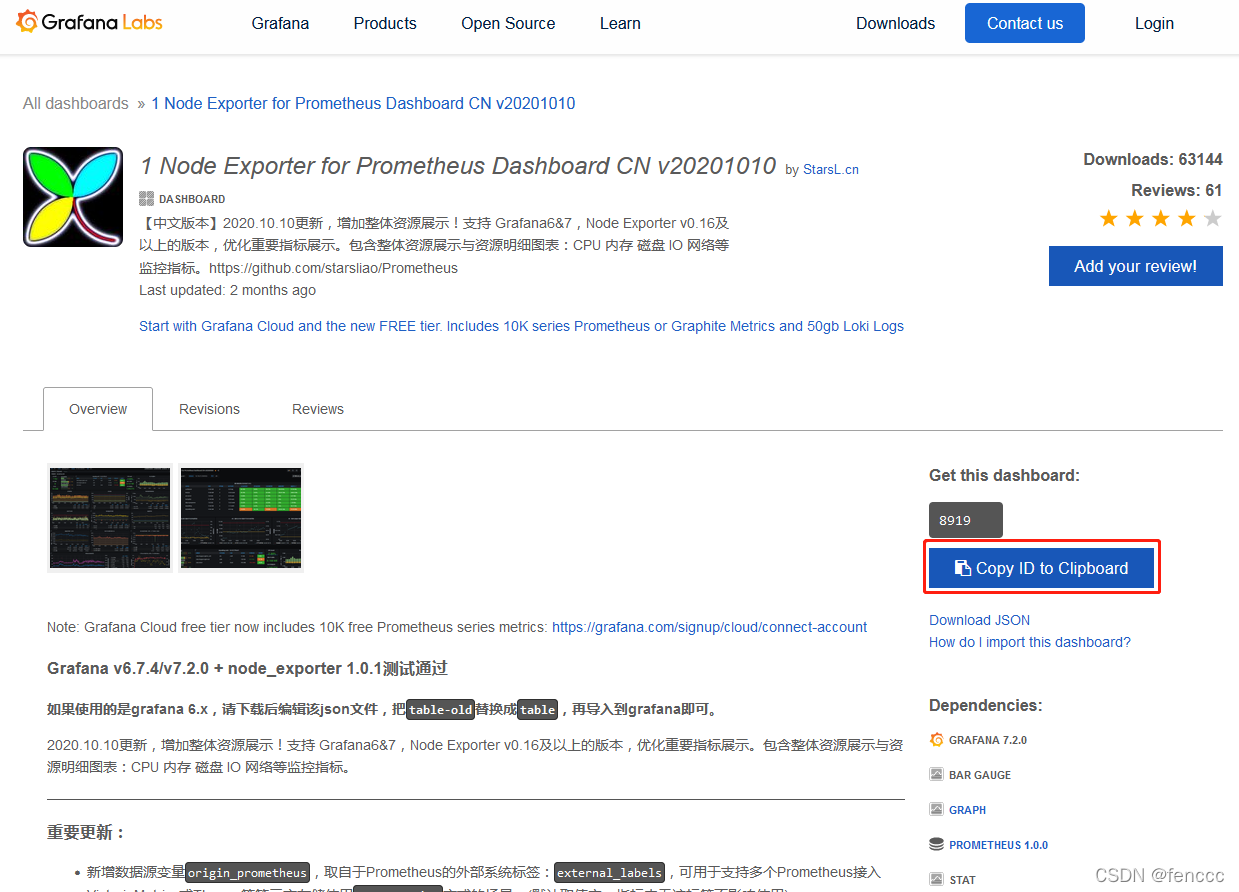
Task: Click the GRAPH dependency link
Action: 967,810
